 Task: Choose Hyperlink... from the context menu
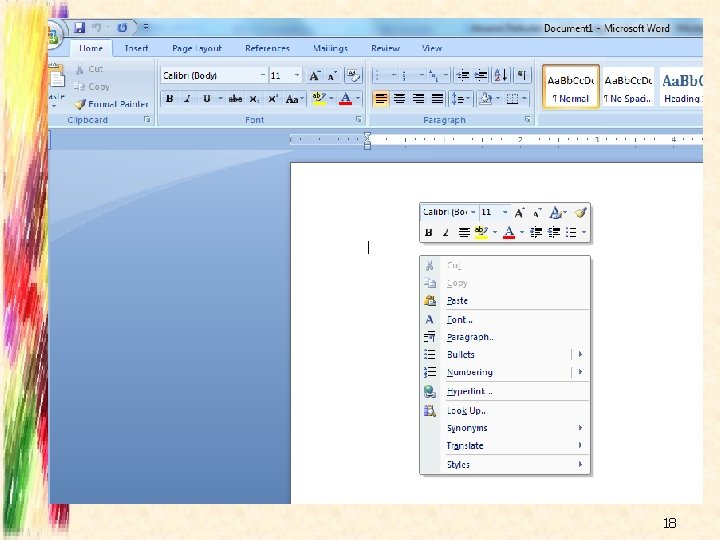[x=505, y=391]
